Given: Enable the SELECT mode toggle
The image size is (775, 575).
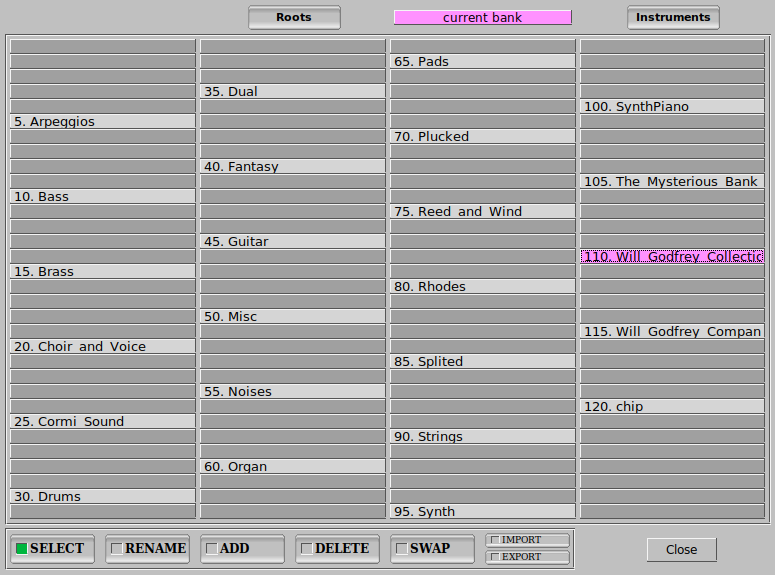Looking at the screenshot, I should (x=52, y=549).
